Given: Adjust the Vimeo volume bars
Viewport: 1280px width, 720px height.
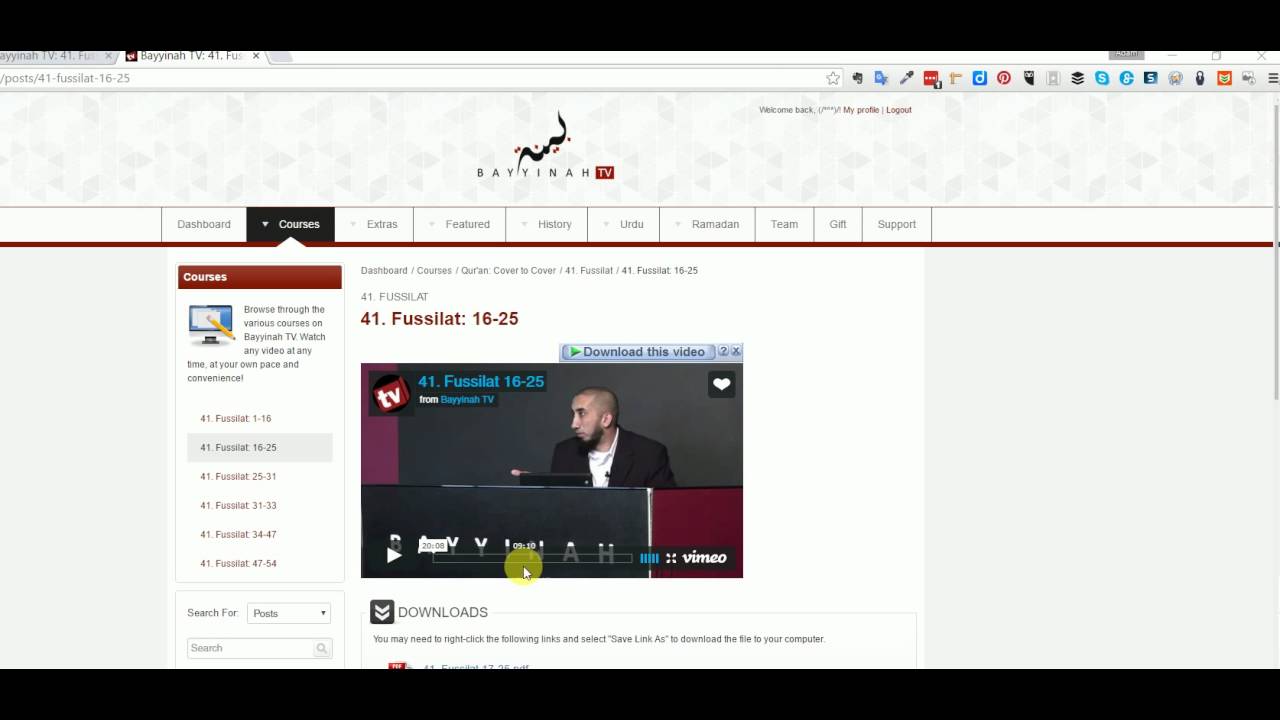Looking at the screenshot, I should click(649, 558).
